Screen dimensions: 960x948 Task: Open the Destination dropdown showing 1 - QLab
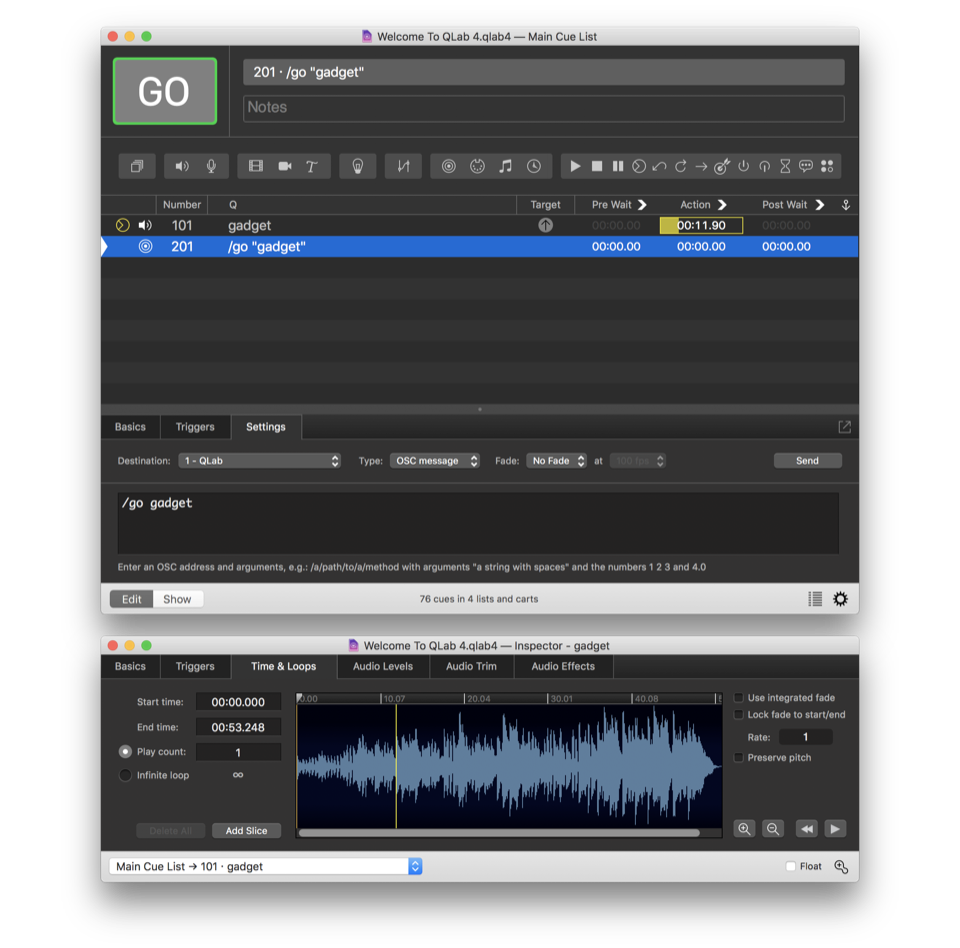260,461
